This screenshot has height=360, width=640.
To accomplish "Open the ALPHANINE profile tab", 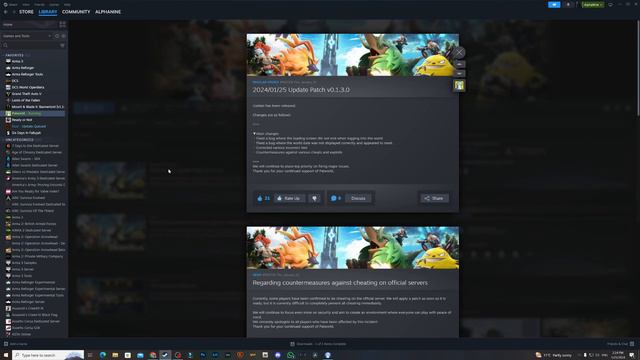I will click(x=108, y=12).
